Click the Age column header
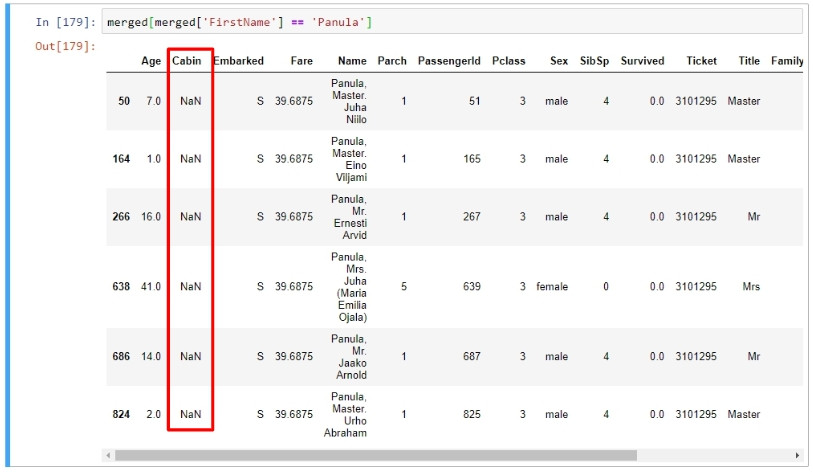 click(151, 61)
